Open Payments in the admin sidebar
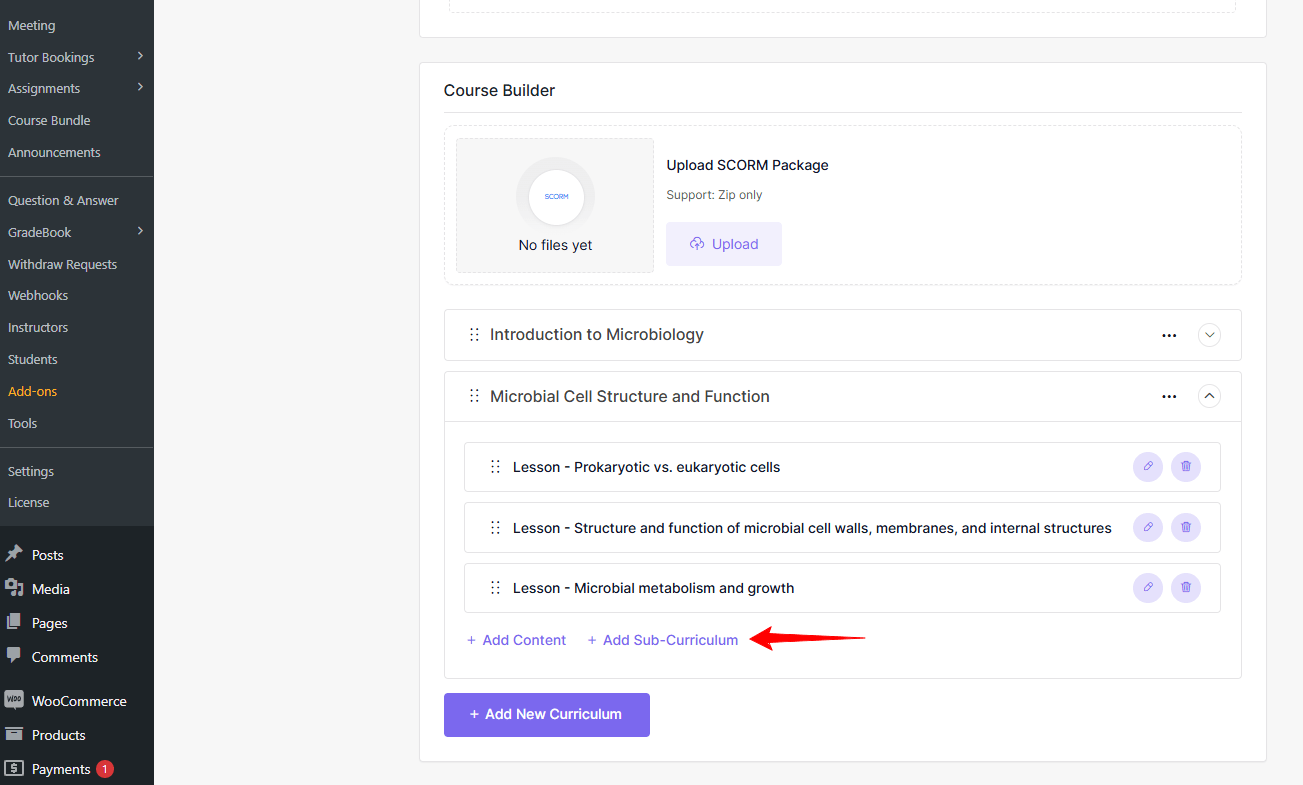 61,769
